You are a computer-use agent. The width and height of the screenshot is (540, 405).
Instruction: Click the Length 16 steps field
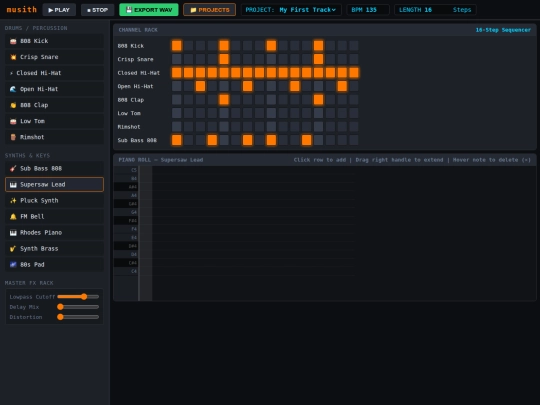[x=435, y=10]
